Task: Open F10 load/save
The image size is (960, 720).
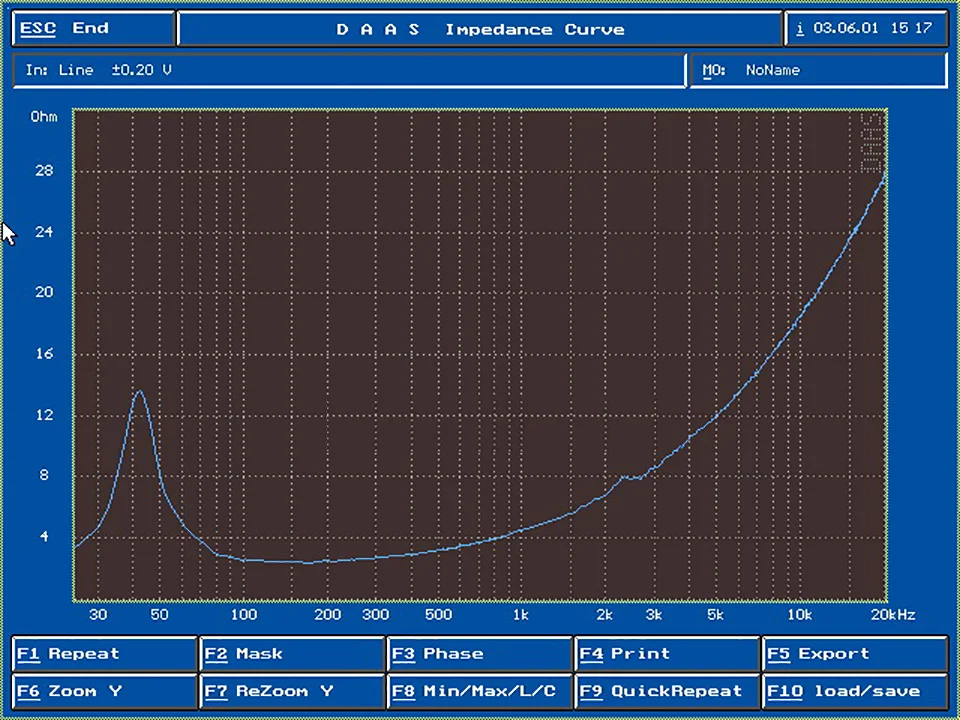Action: 855,692
